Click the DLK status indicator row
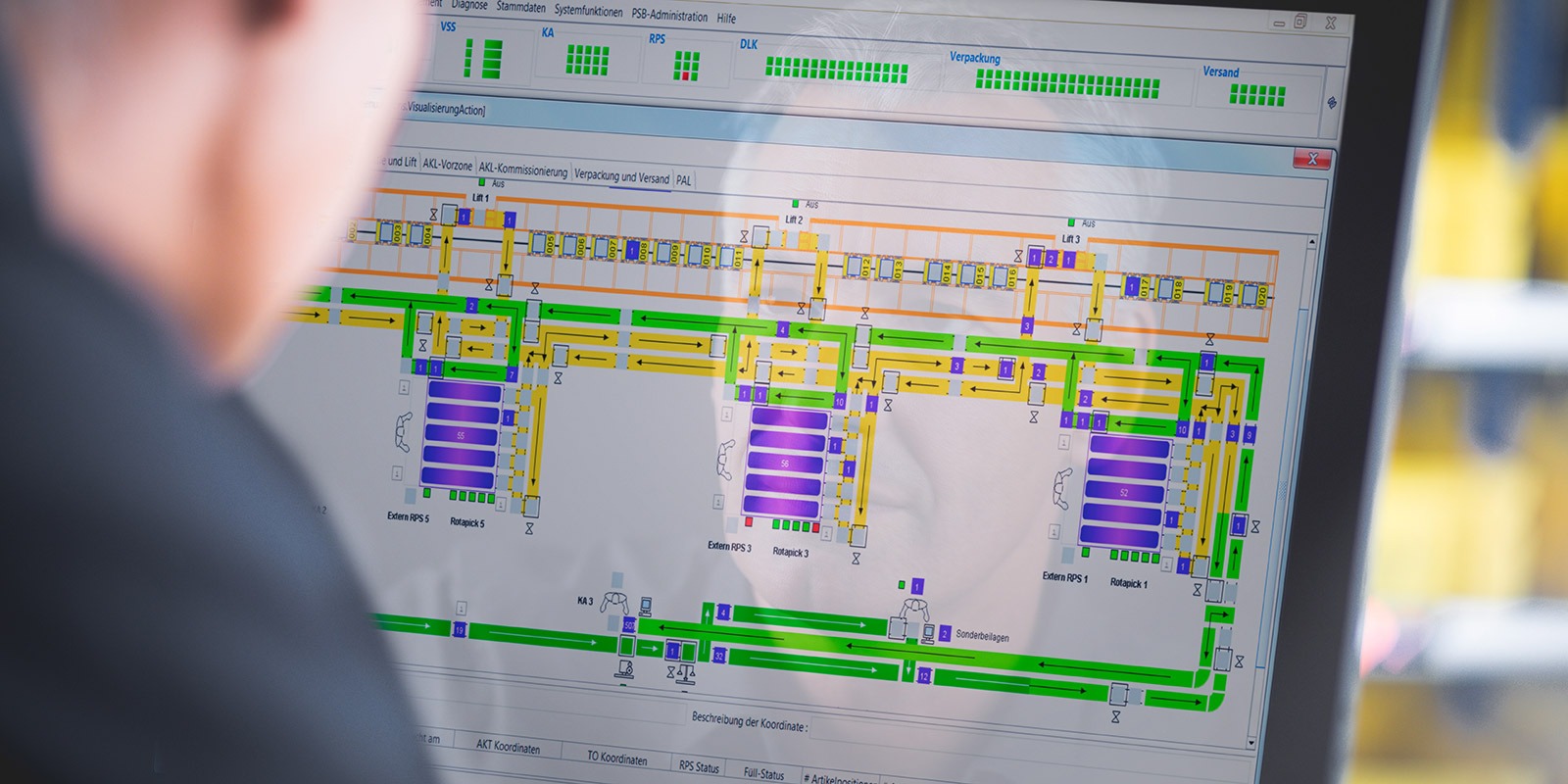This screenshot has width=1568, height=784. tap(837, 70)
